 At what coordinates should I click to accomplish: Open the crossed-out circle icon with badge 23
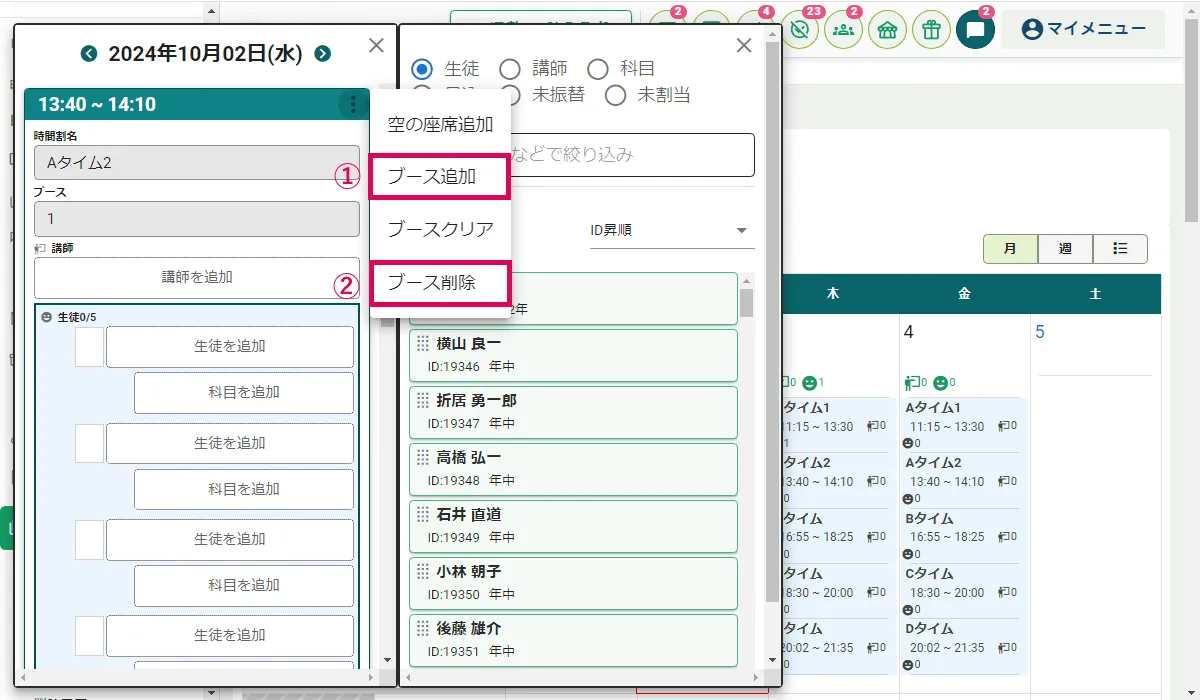[799, 29]
